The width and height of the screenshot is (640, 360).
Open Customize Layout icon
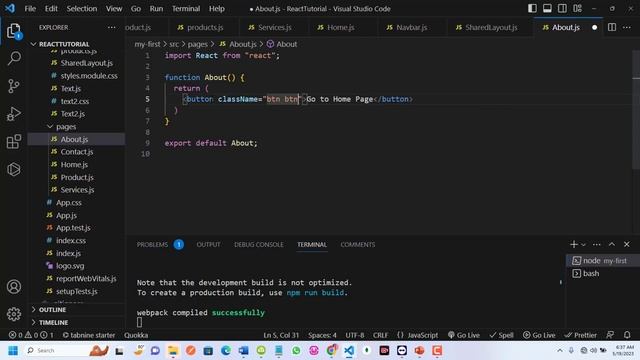click(577, 9)
